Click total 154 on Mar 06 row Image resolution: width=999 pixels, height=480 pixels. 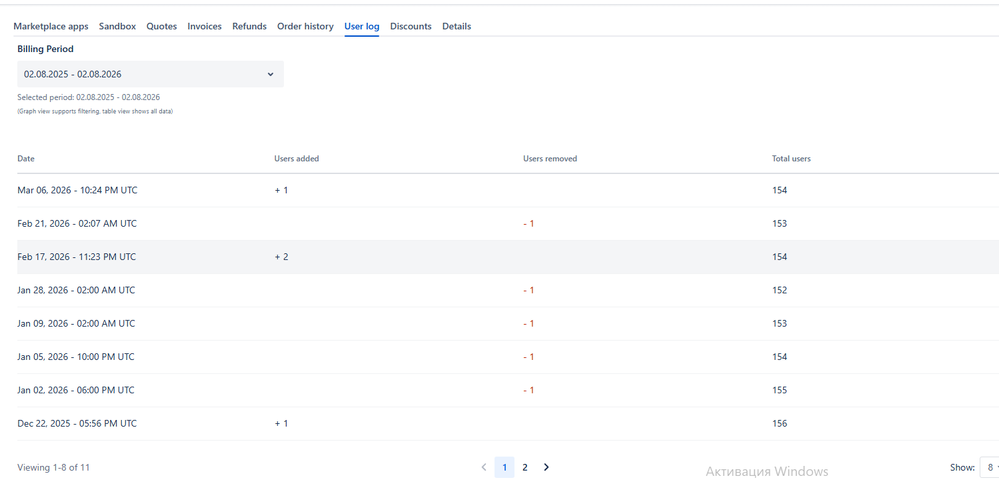(779, 190)
